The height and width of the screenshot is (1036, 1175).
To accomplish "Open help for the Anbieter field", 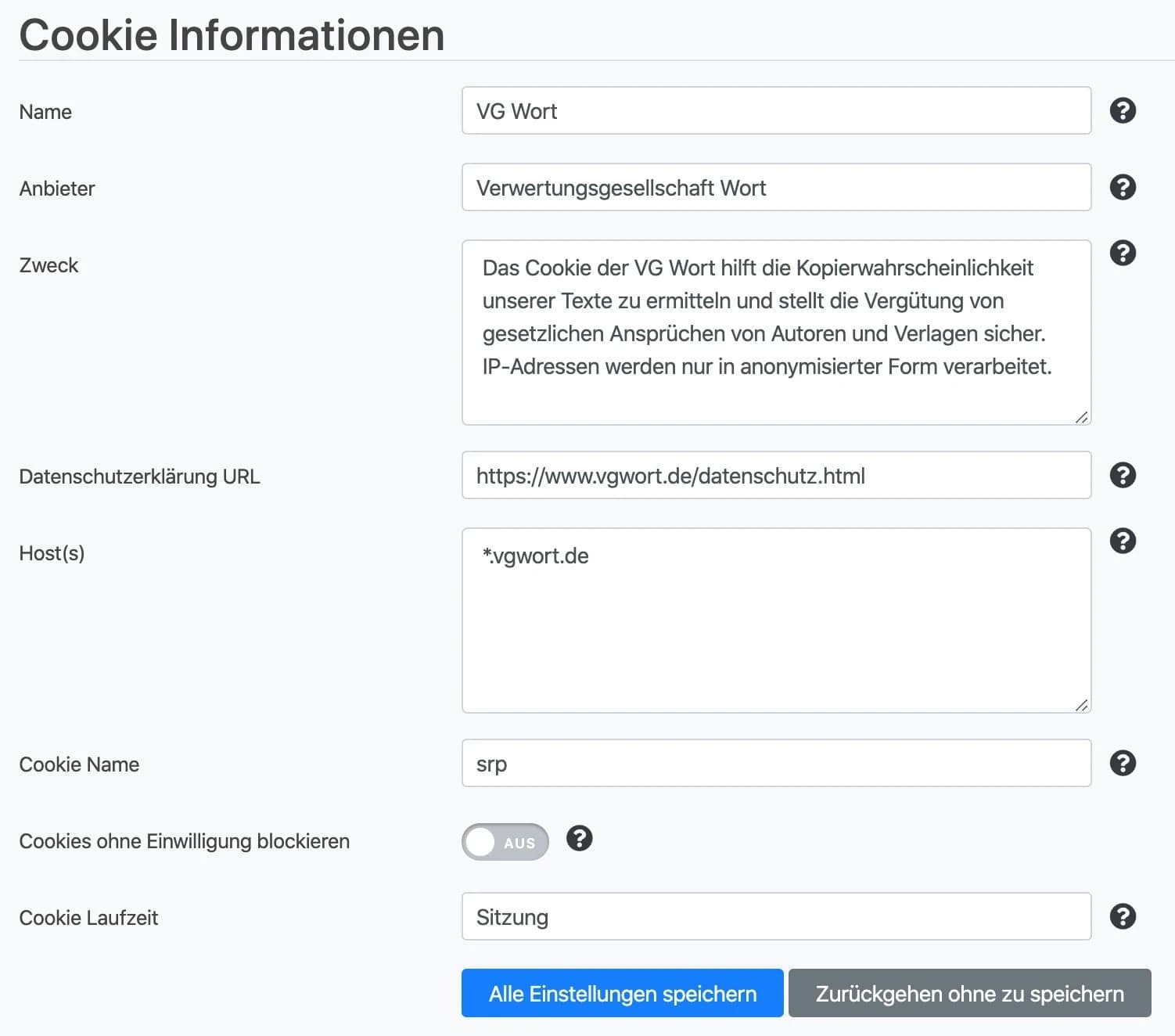I will click(x=1123, y=187).
